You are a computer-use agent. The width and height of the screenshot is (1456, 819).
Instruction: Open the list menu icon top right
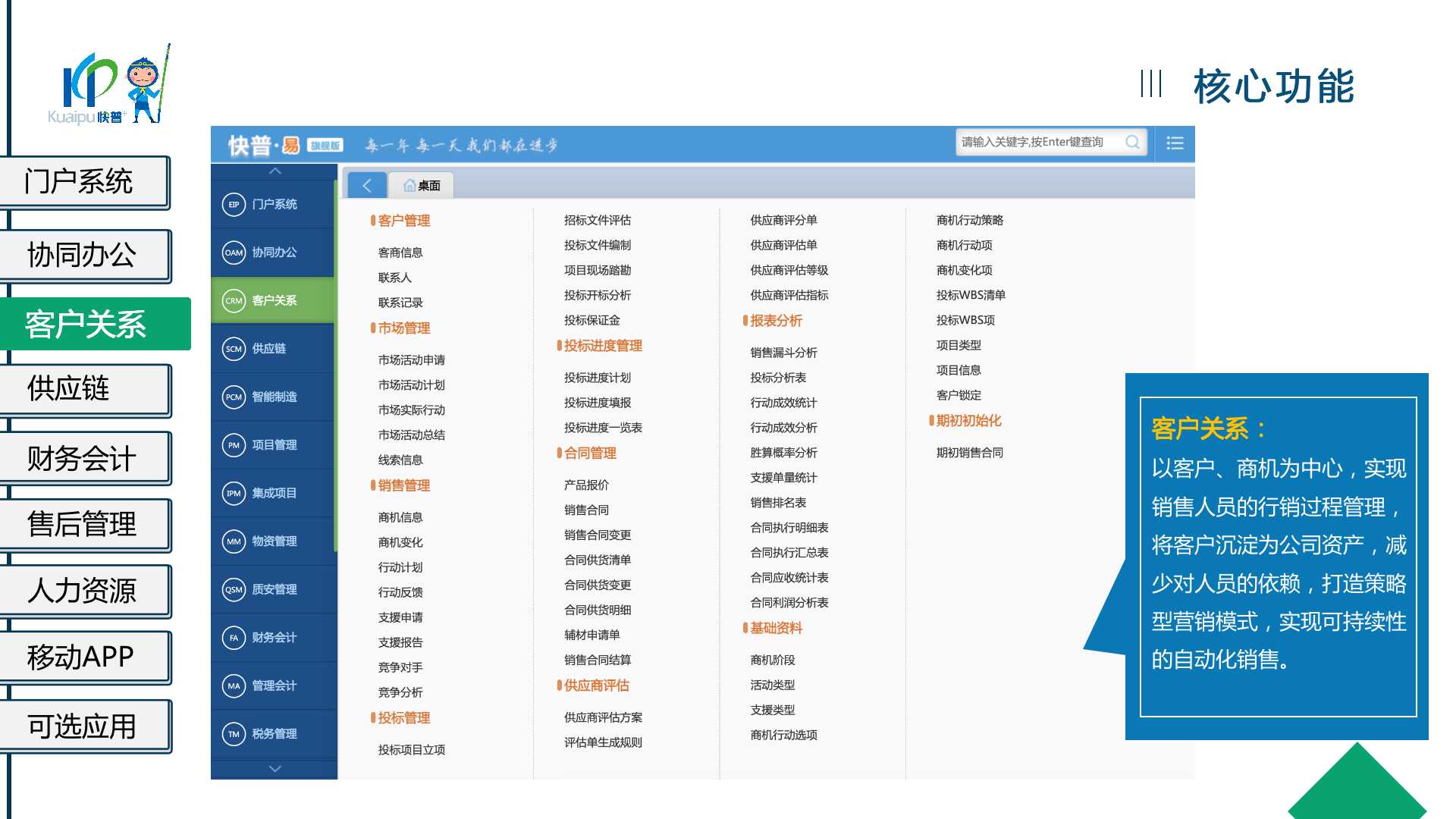coord(1175,143)
